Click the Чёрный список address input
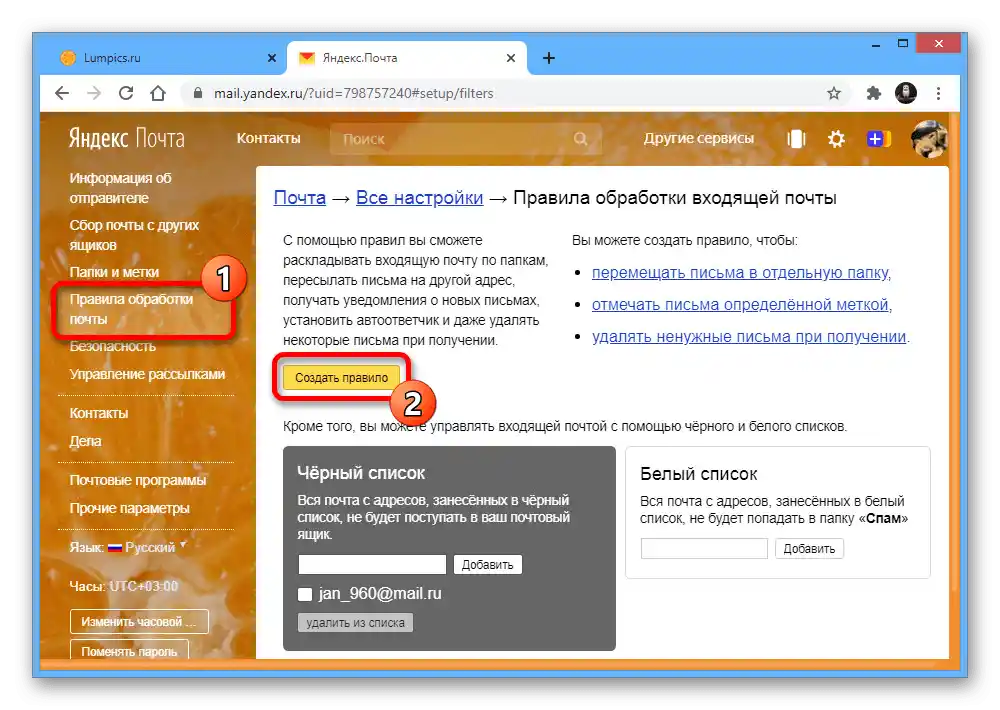The height and width of the screenshot is (710, 1000). 372,565
